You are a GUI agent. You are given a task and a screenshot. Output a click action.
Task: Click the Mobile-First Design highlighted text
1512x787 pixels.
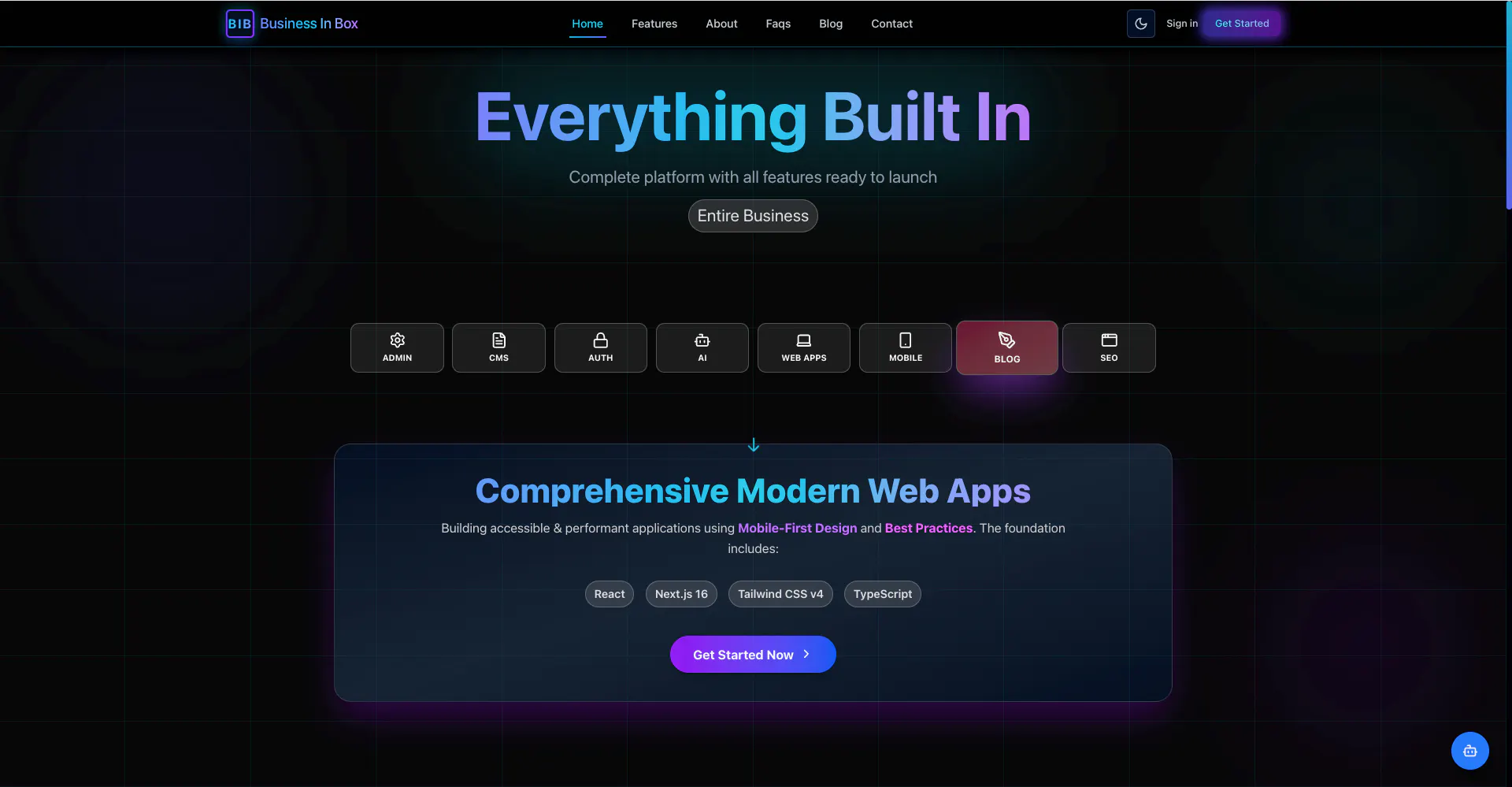pyautogui.click(x=797, y=528)
